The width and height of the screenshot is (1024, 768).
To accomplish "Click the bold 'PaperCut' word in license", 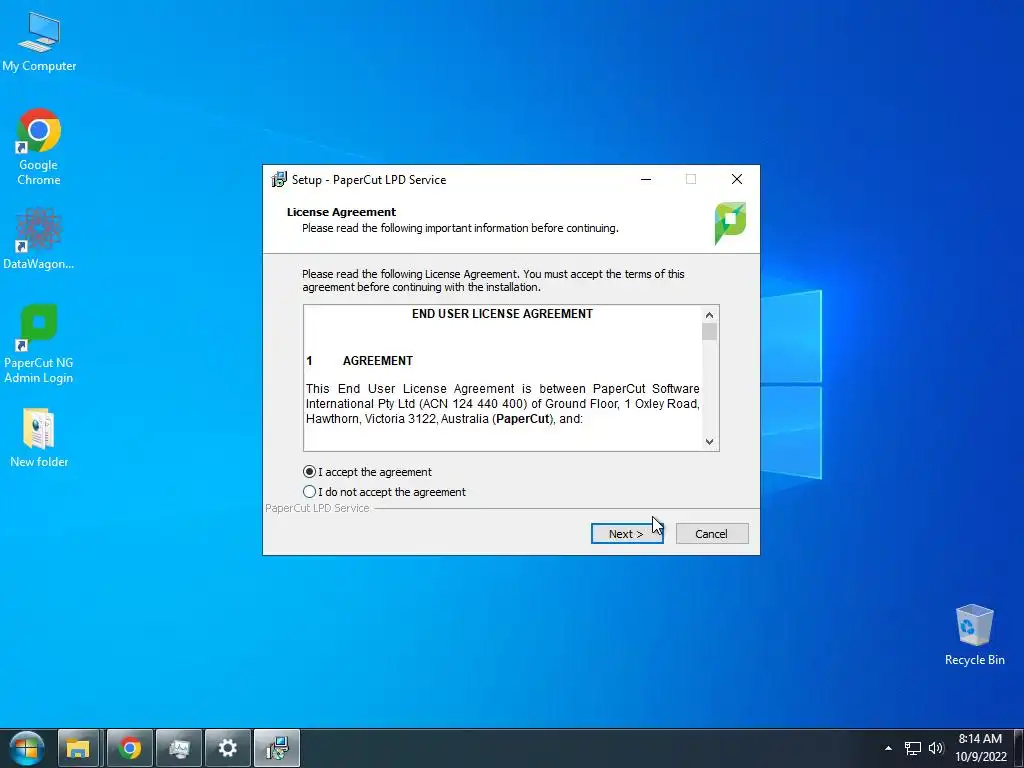I will click(522, 419).
